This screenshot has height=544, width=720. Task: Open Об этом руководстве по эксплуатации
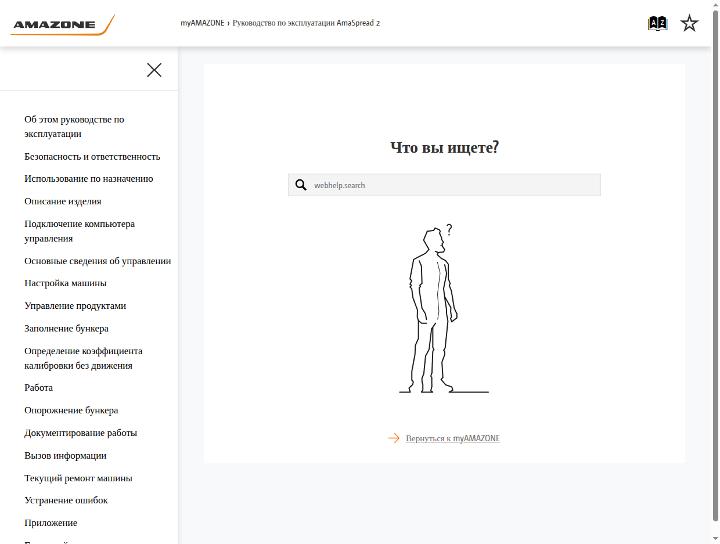click(74, 127)
